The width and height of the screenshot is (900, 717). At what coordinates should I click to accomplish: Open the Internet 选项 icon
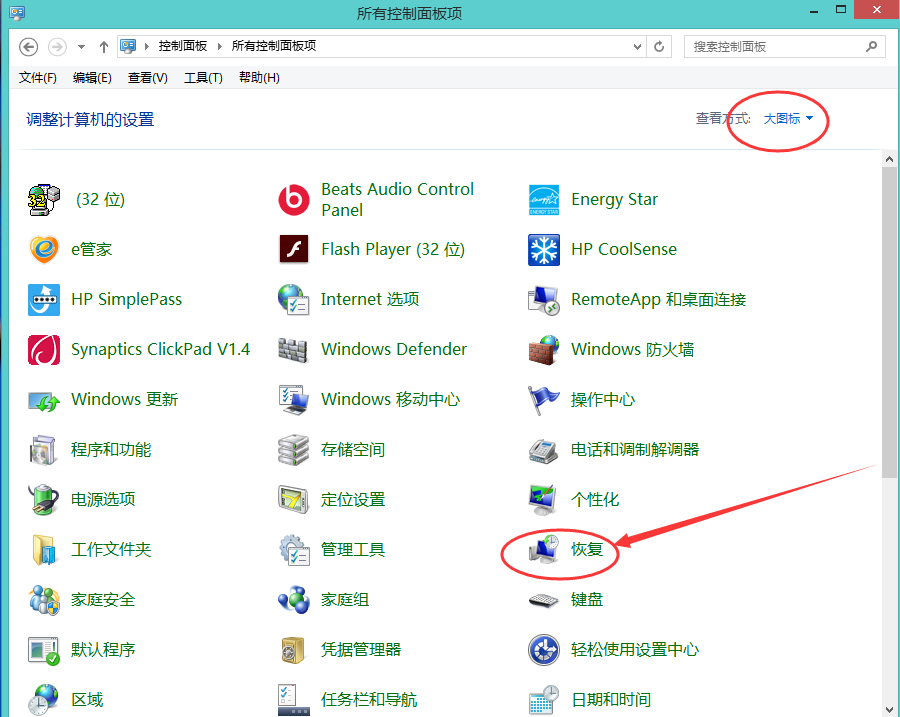click(294, 299)
